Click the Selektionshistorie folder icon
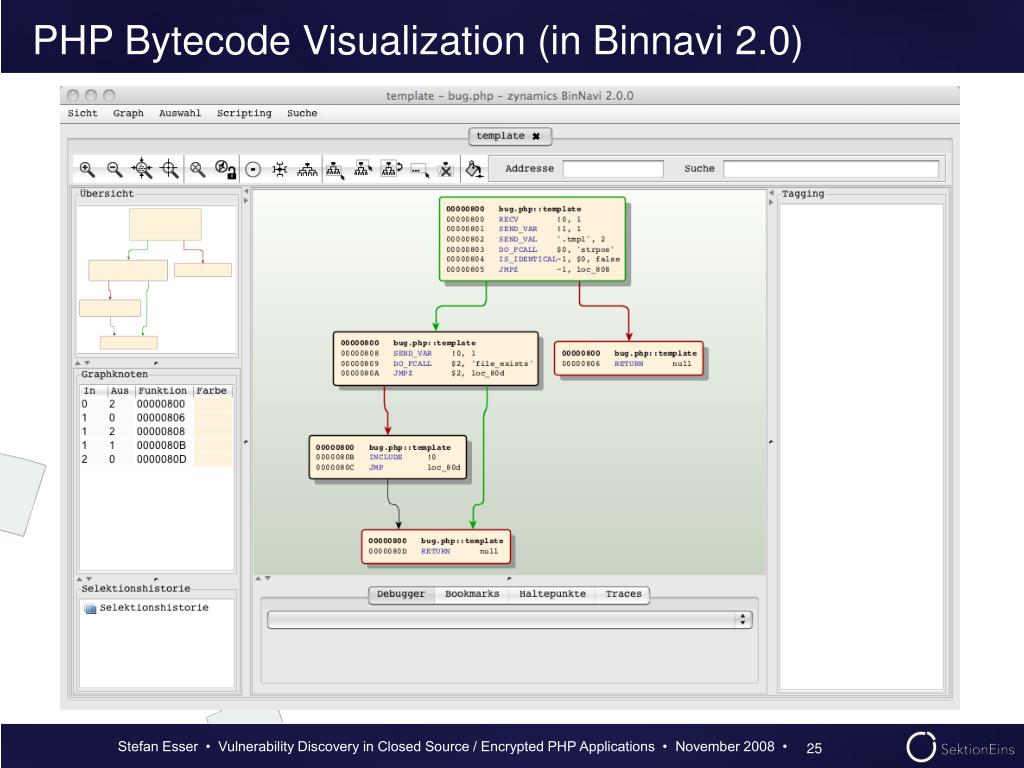1024x768 pixels. 90,609
